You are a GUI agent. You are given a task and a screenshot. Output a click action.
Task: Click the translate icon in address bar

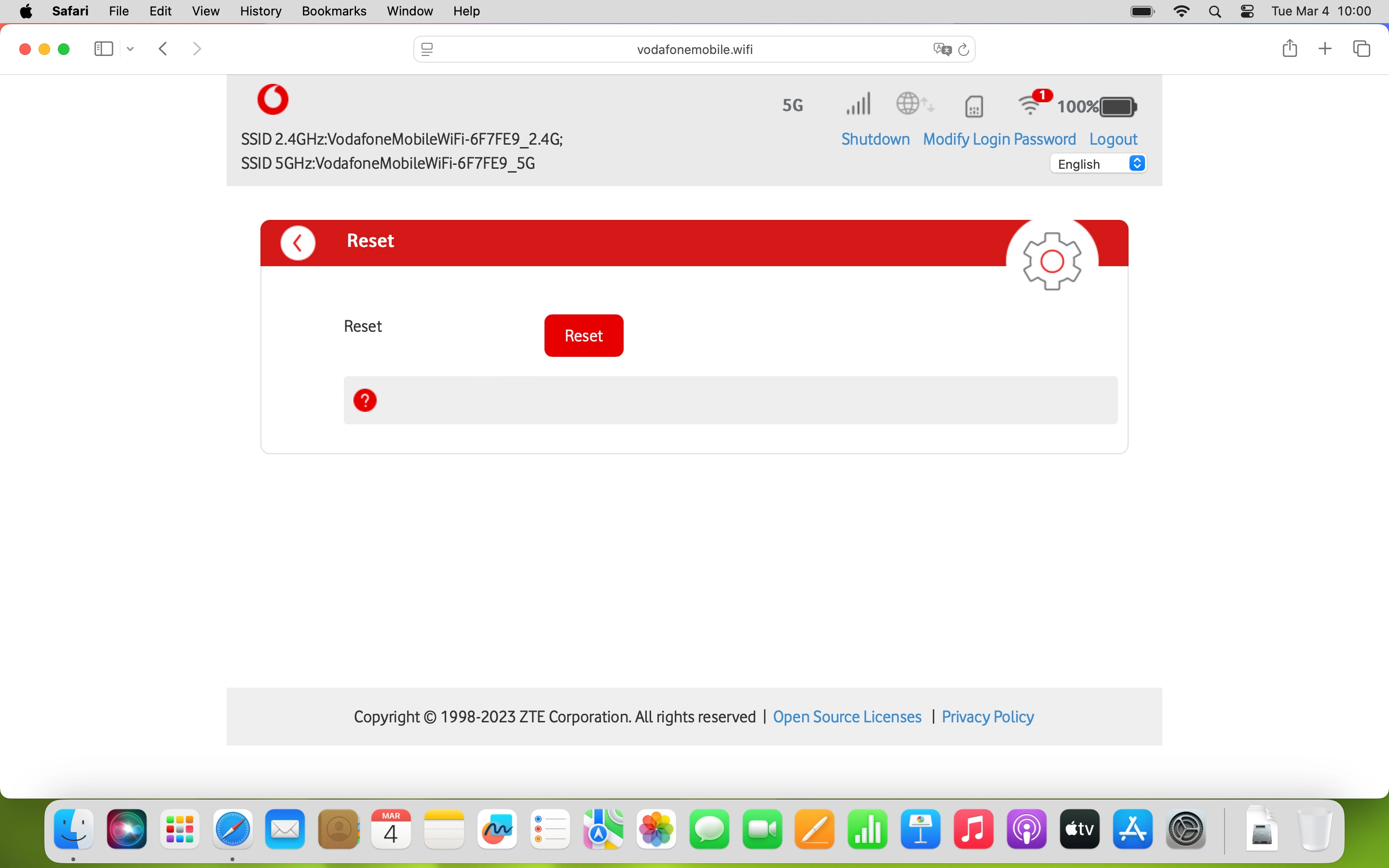coord(942,49)
